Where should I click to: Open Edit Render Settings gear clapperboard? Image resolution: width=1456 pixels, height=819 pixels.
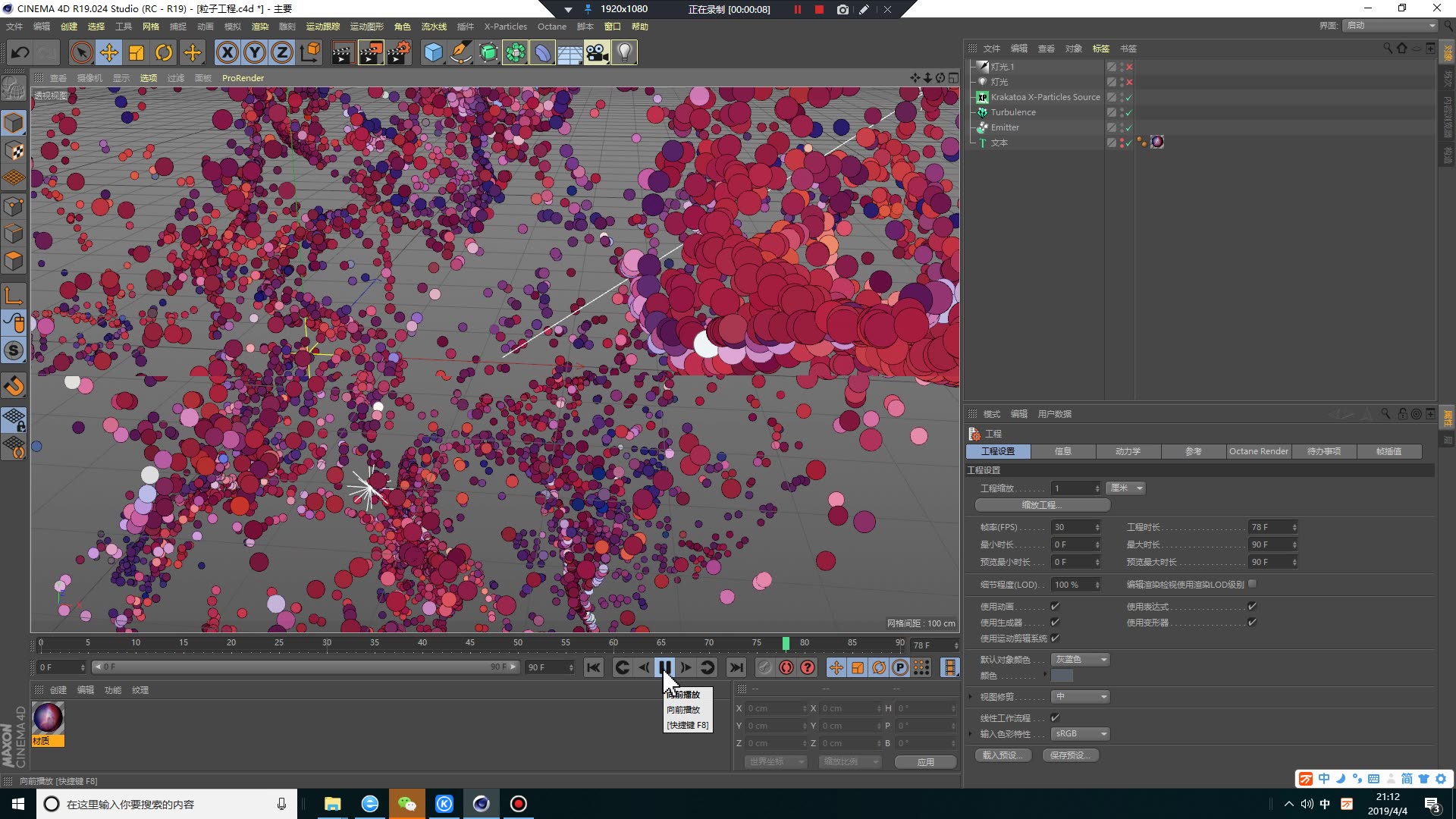399,52
